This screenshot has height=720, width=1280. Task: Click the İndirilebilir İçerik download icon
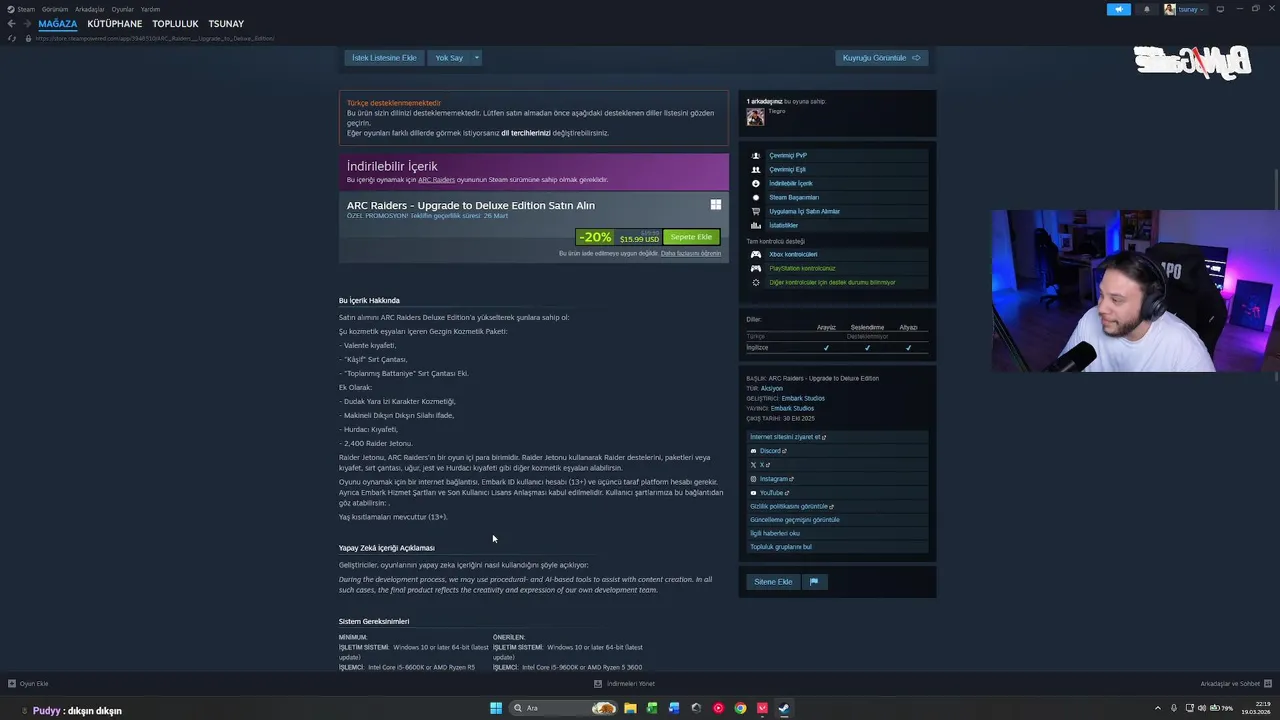(x=756, y=184)
